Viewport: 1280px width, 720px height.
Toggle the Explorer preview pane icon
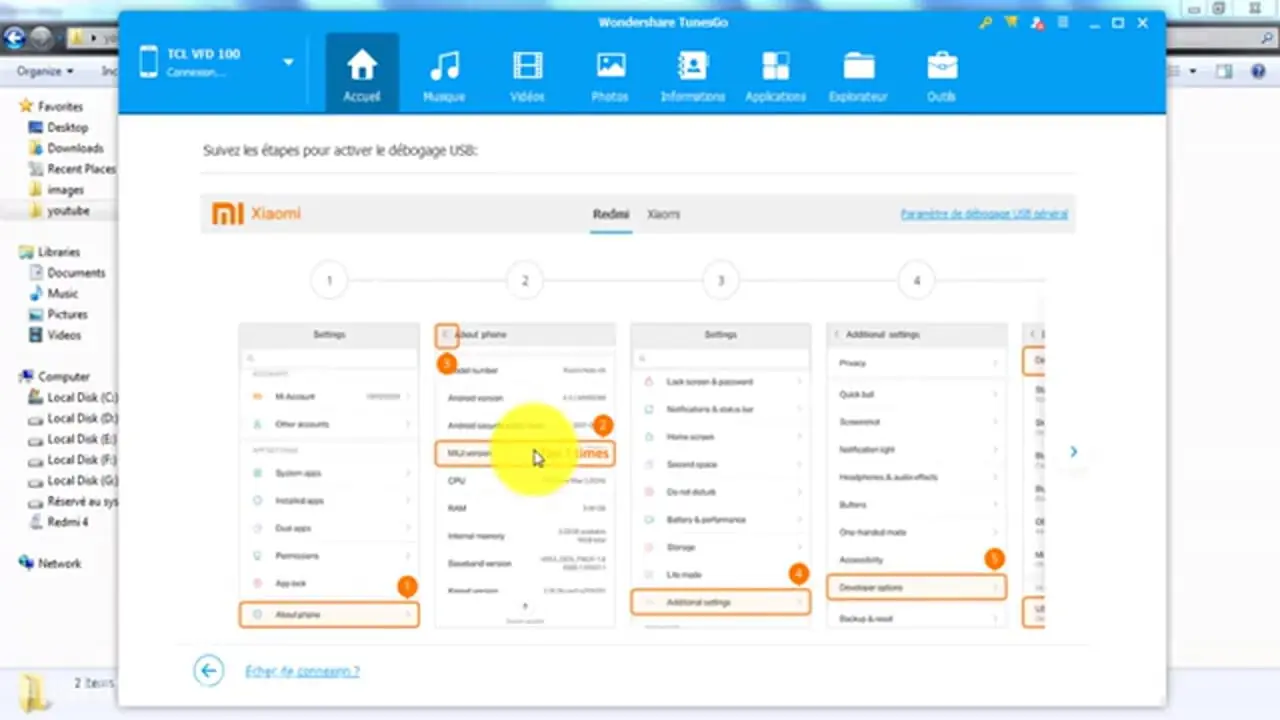click(1224, 71)
